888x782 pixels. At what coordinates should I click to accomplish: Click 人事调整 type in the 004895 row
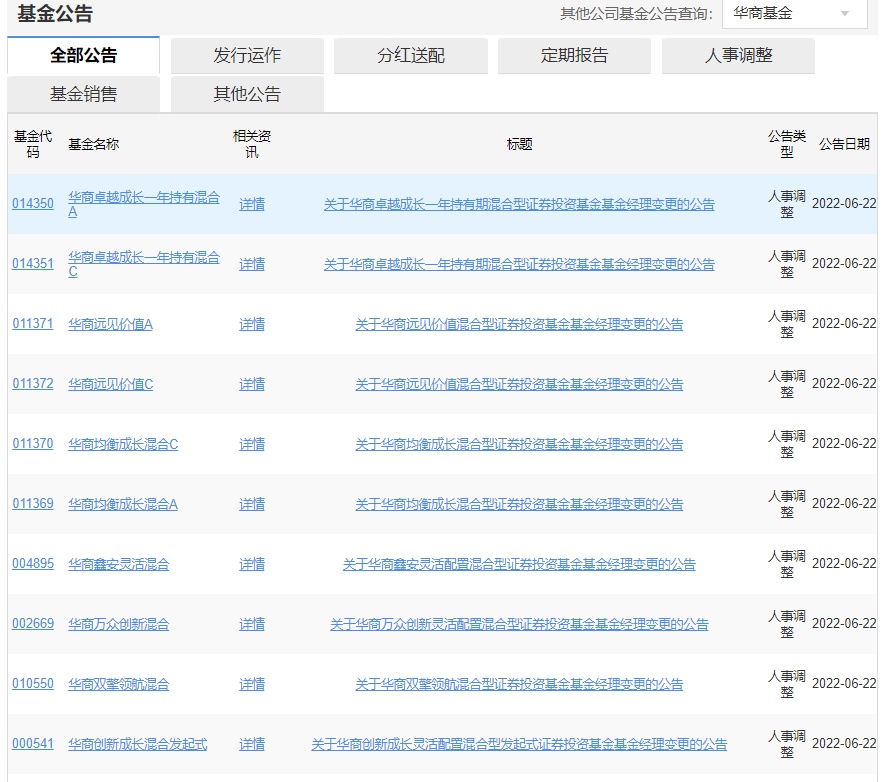tap(787, 564)
